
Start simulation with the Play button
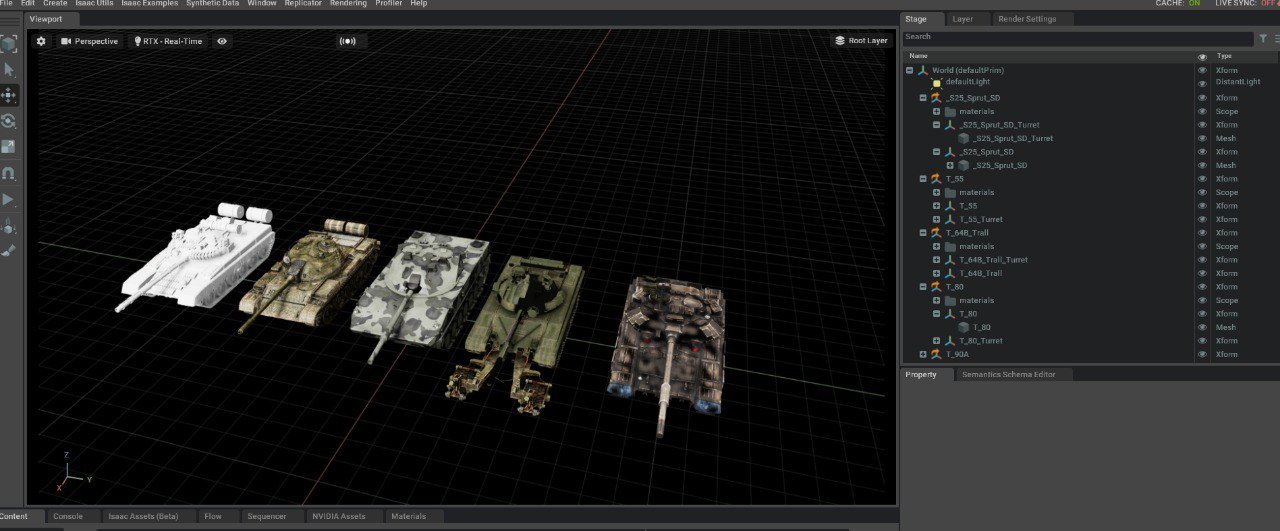tap(9, 200)
